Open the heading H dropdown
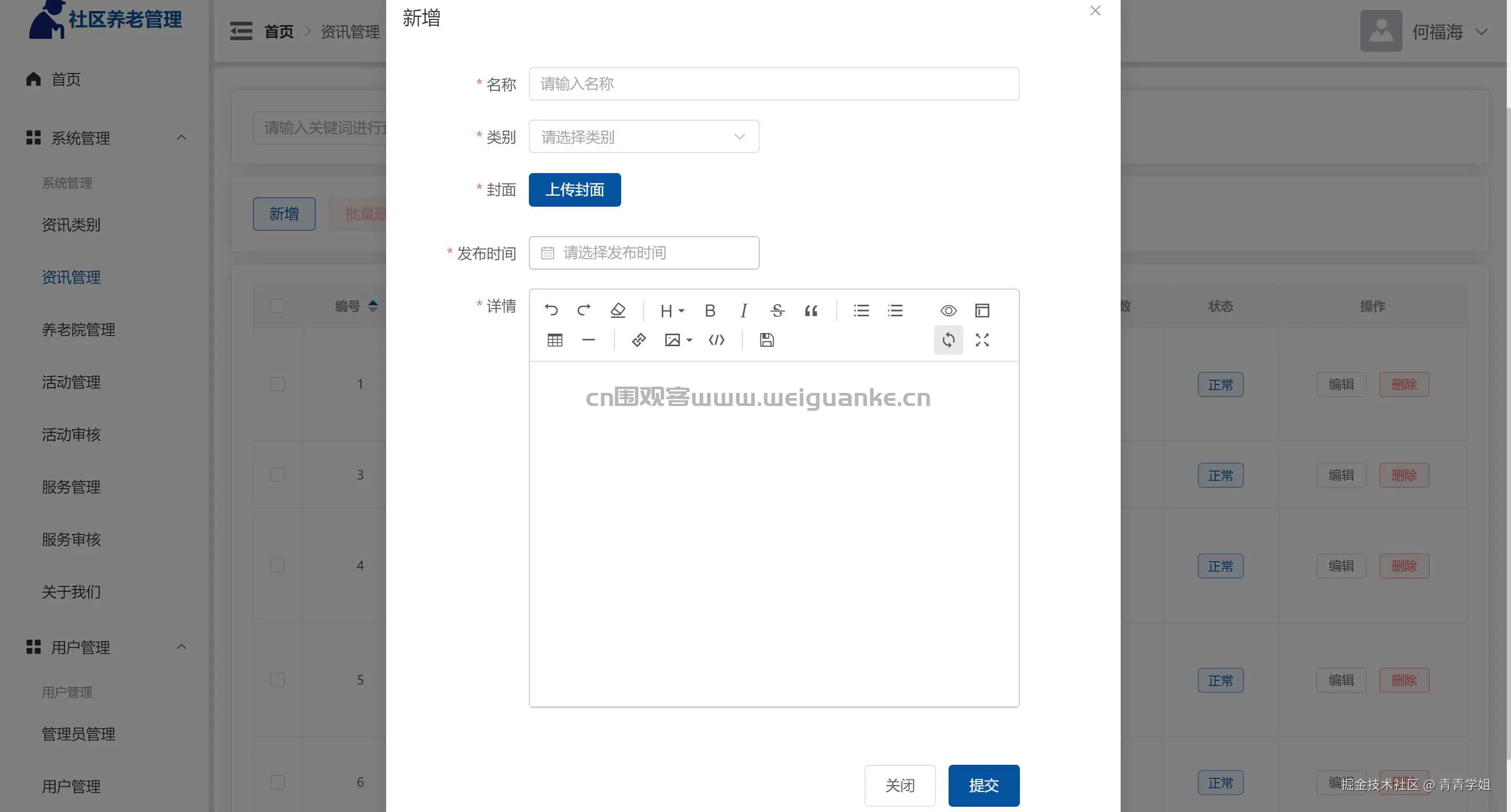This screenshot has width=1511, height=812. (x=672, y=310)
